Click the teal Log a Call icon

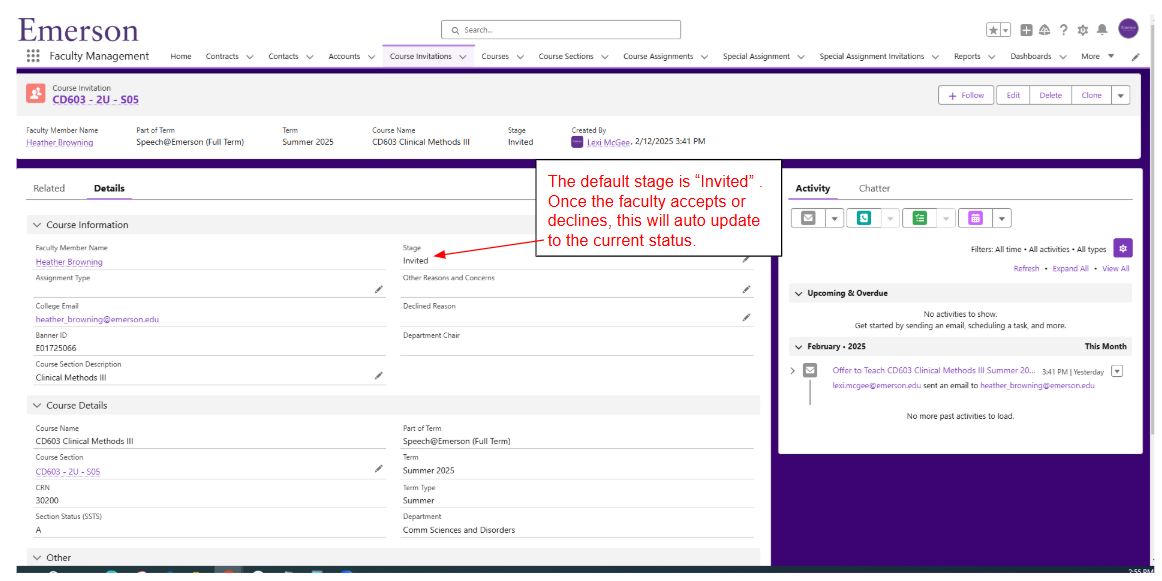point(863,218)
